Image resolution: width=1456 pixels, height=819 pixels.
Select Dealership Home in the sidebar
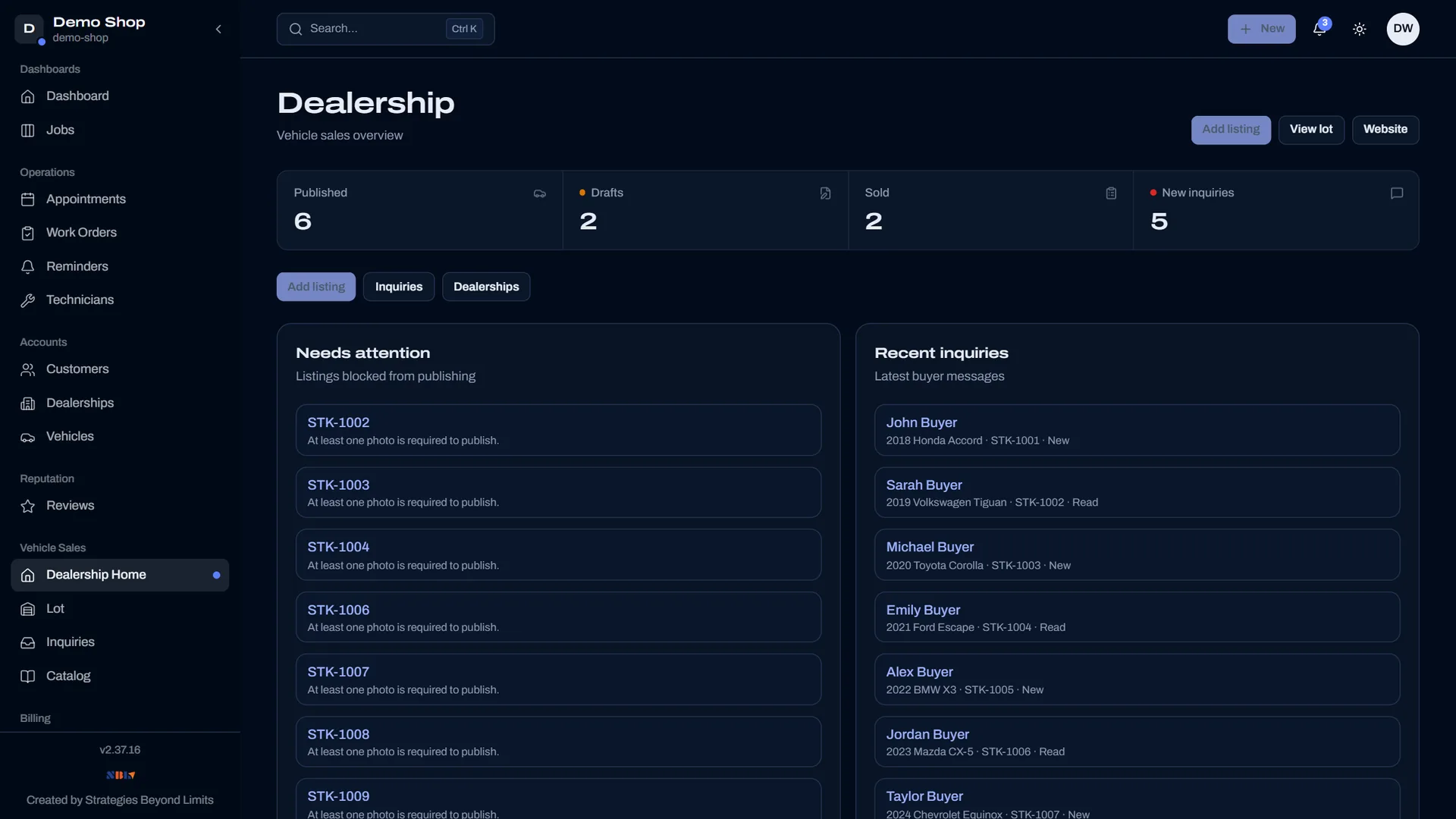120,575
